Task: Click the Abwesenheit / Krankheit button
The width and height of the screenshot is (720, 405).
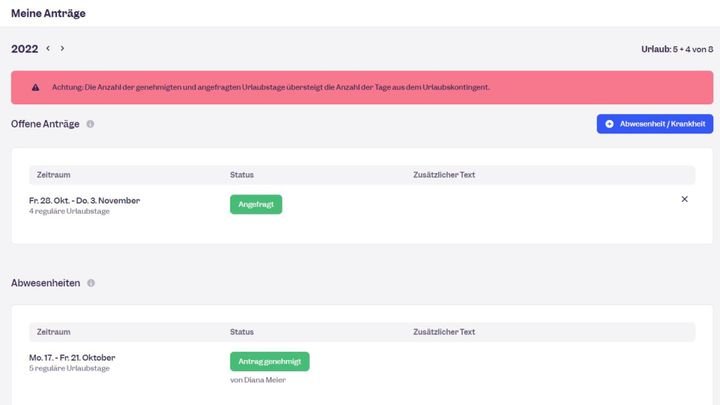Action: (x=654, y=124)
